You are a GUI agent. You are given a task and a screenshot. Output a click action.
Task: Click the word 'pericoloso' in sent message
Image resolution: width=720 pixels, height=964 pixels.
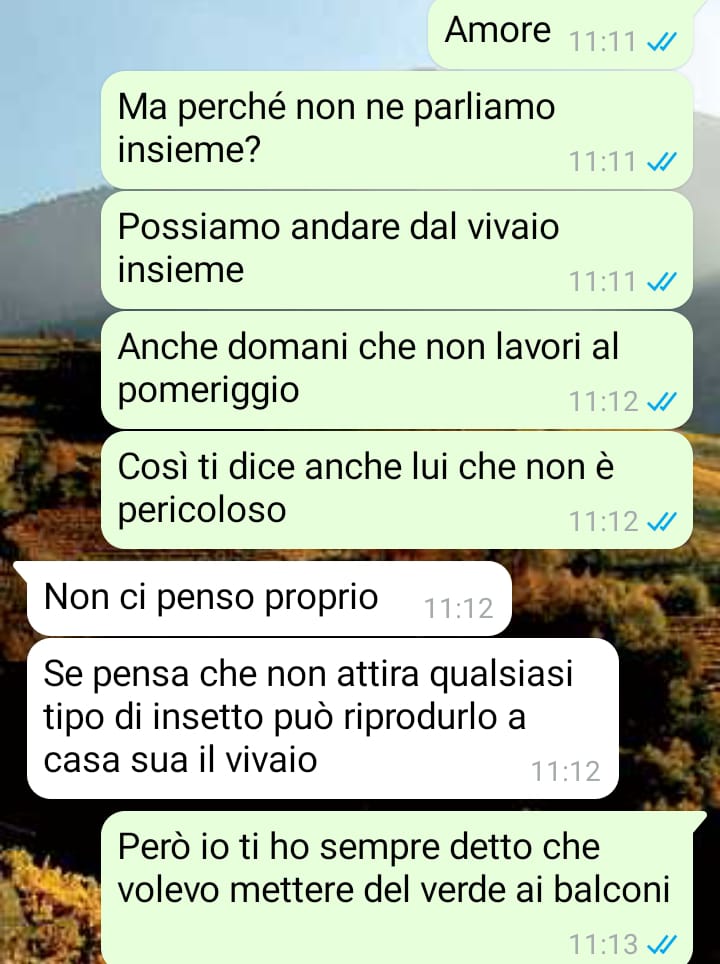tap(202, 510)
